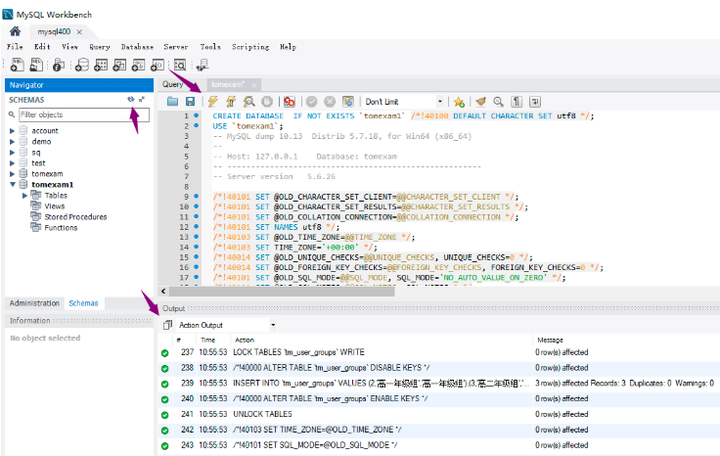720x456 pixels.
Task: Select the Functions node
Action: [x=61, y=228]
